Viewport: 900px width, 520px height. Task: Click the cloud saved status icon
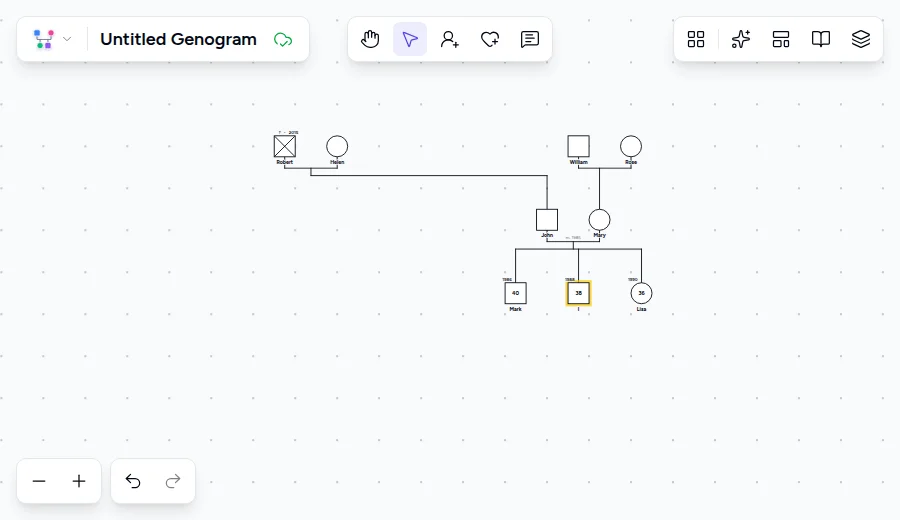tap(283, 40)
